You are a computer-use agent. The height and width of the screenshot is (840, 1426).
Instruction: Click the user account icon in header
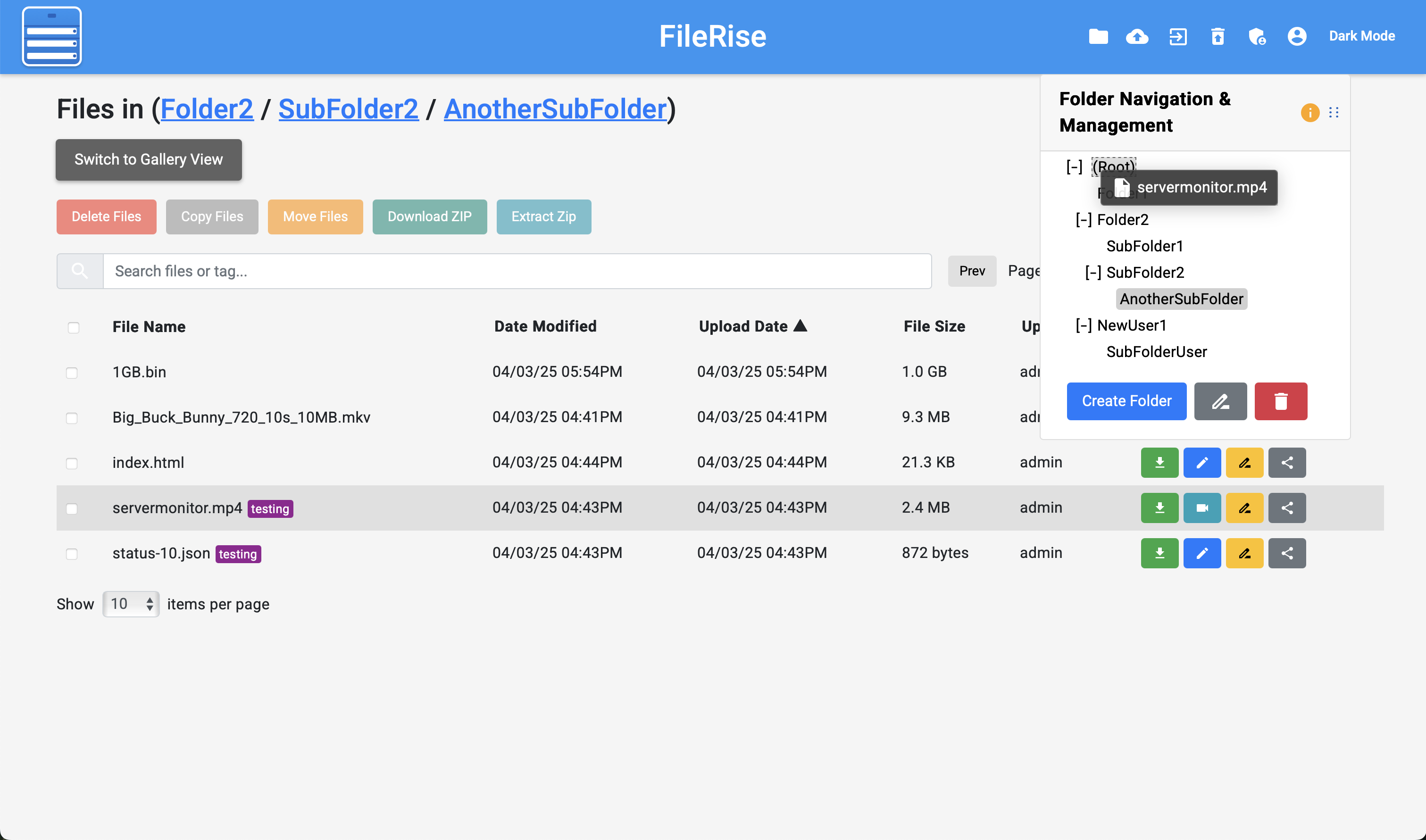coord(1296,37)
